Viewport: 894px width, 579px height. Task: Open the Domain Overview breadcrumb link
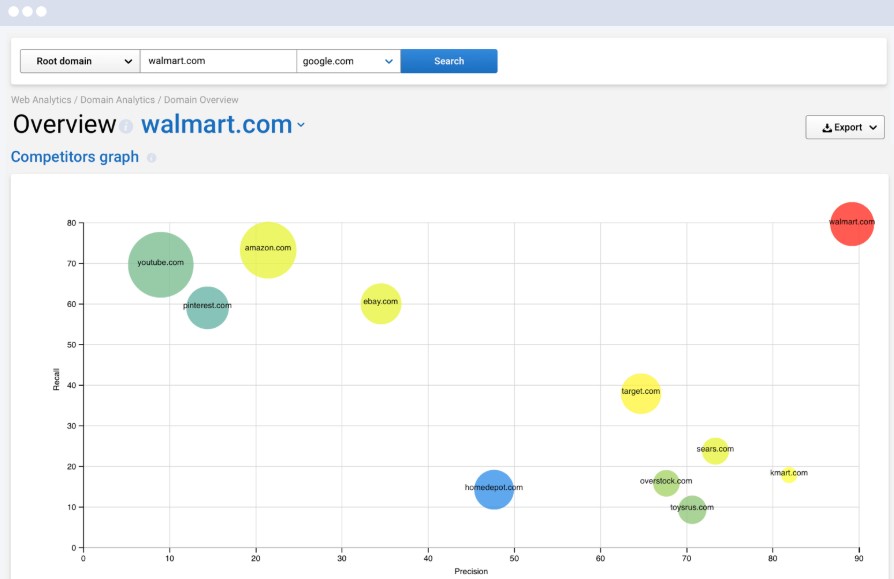(201, 100)
